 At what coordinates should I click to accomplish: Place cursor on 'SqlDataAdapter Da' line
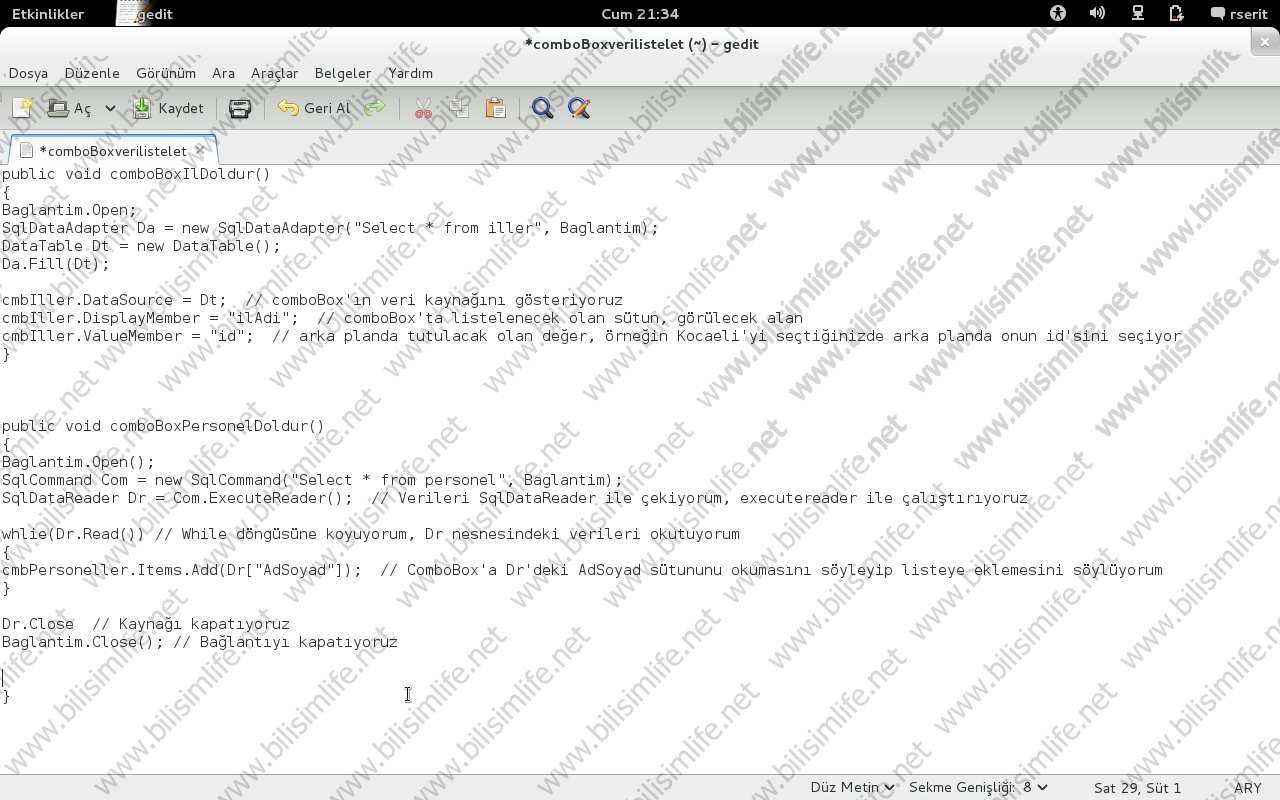[330, 228]
